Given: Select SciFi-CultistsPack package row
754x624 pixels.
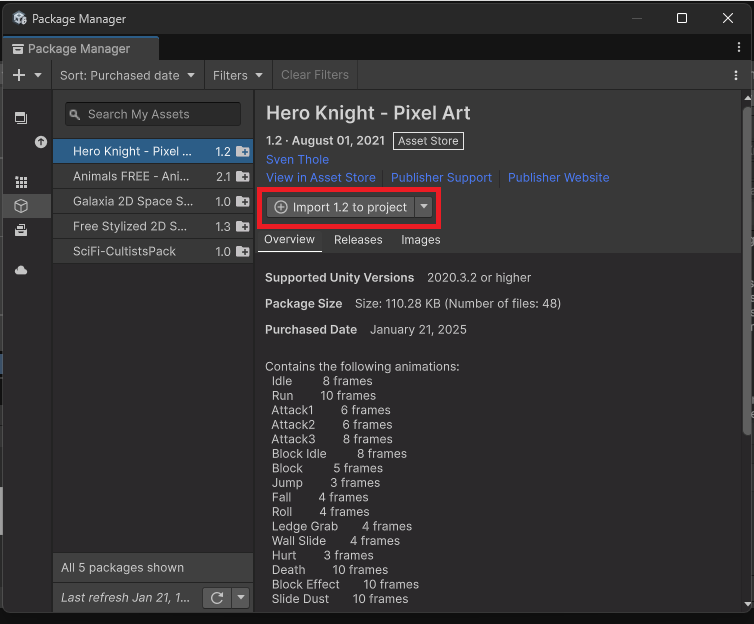Looking at the screenshot, I should pyautogui.click(x=153, y=251).
